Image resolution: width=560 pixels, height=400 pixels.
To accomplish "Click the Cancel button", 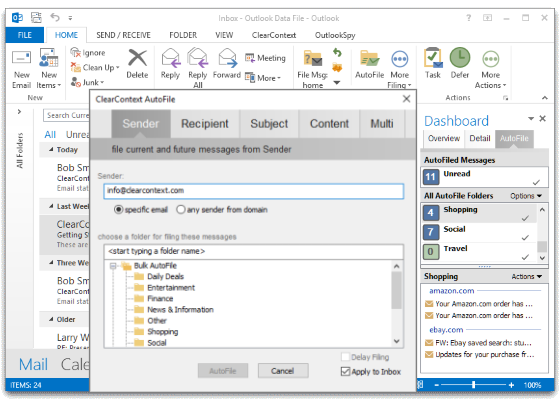I will pyautogui.click(x=282, y=371).
